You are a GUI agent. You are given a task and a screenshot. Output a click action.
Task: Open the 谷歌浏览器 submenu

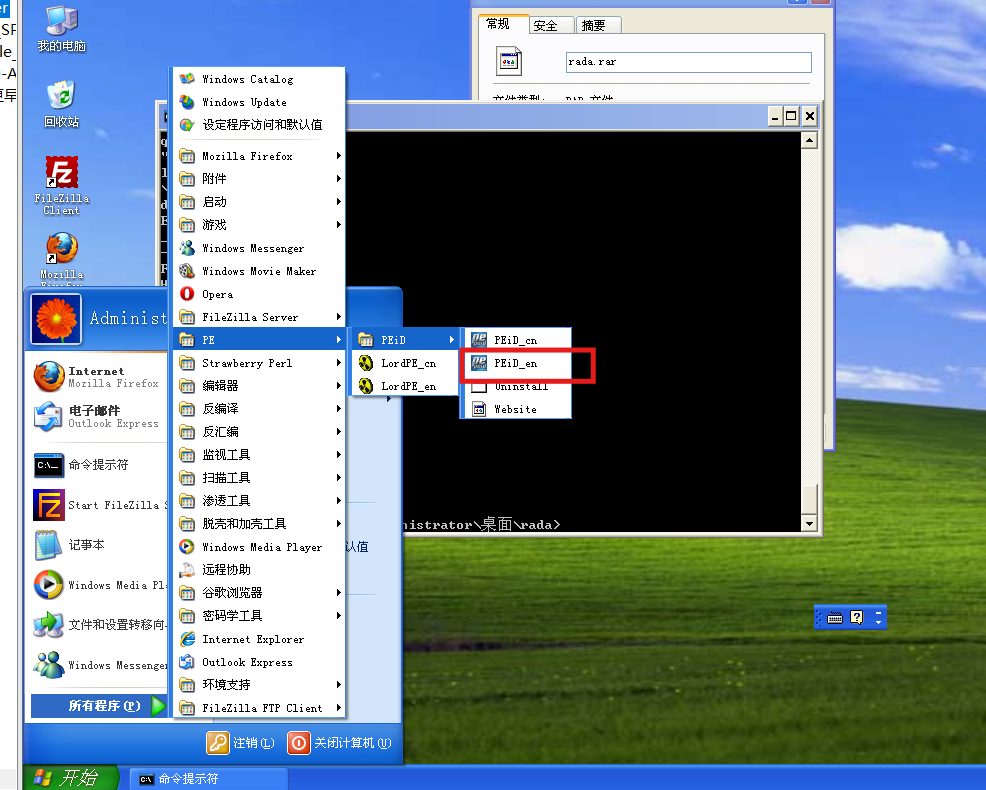pyautogui.click(x=259, y=593)
